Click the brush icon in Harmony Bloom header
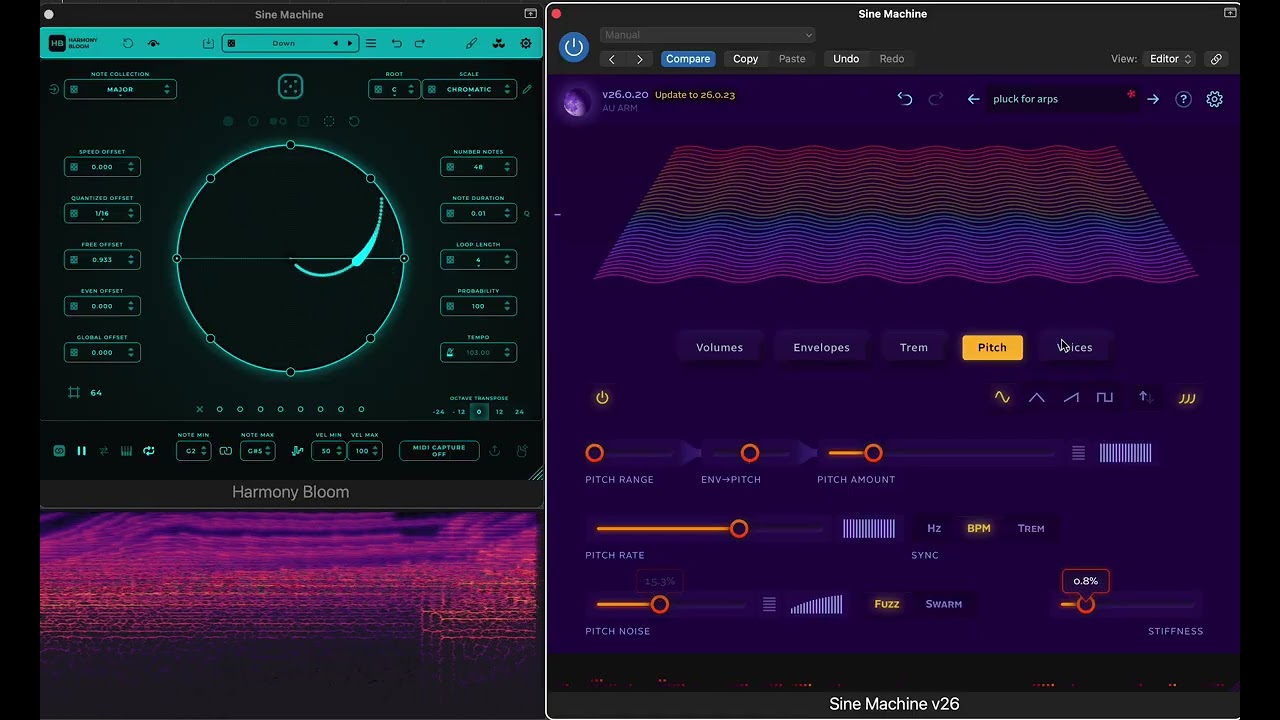The width and height of the screenshot is (1280, 720). pyautogui.click(x=472, y=44)
